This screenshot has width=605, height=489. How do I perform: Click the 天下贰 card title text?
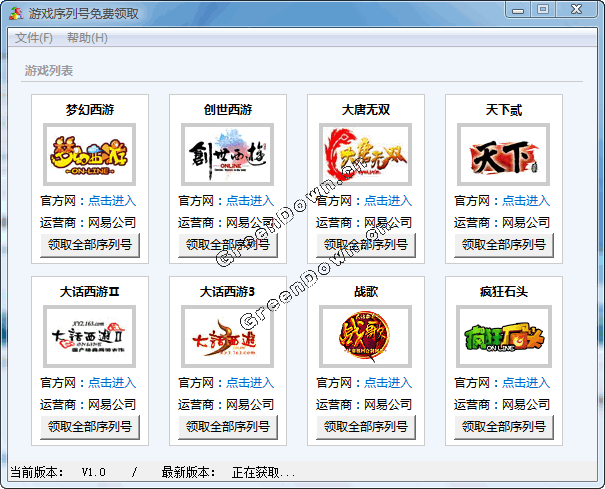pos(504,110)
